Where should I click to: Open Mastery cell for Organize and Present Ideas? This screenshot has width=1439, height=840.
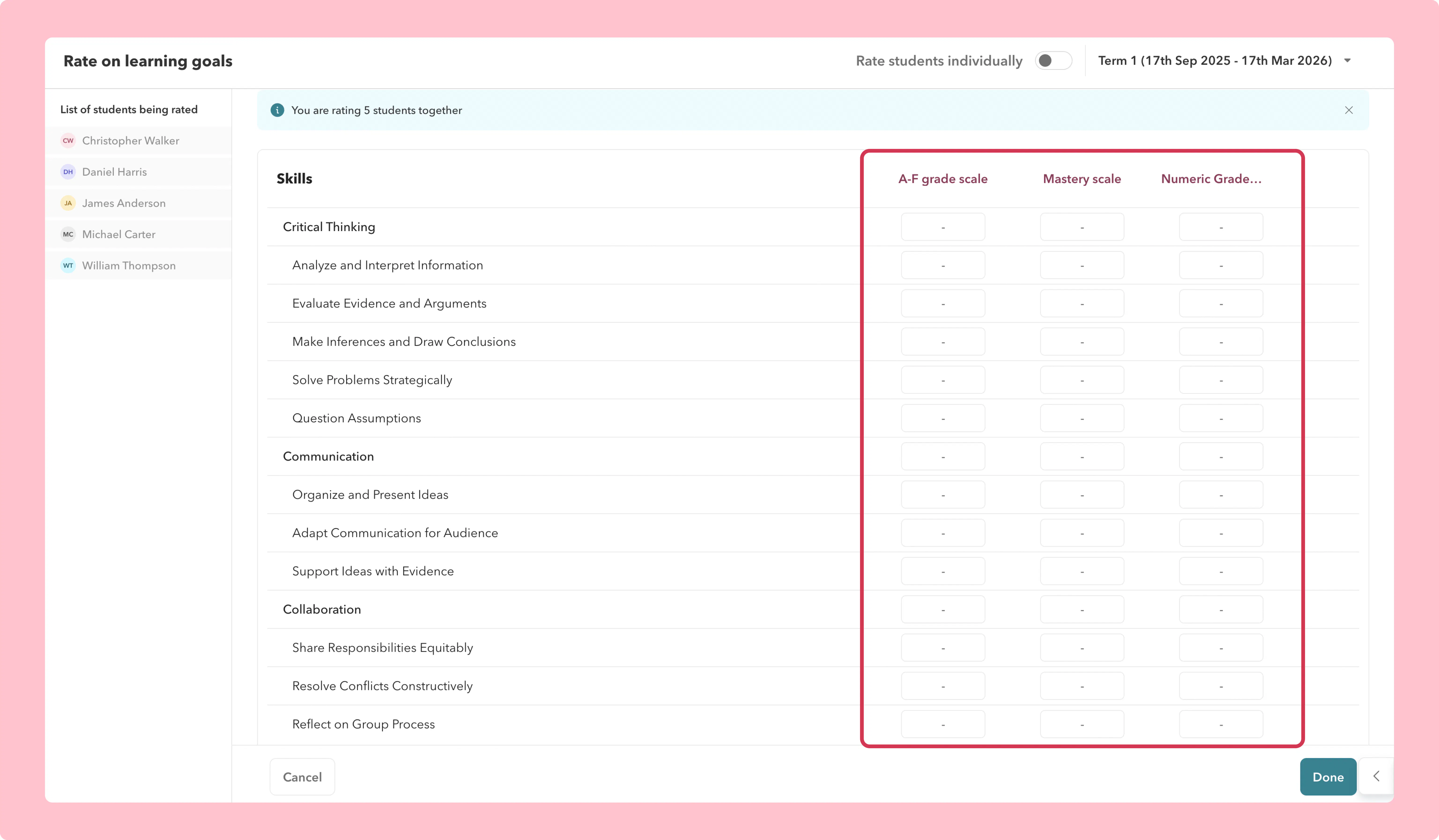pyautogui.click(x=1082, y=495)
